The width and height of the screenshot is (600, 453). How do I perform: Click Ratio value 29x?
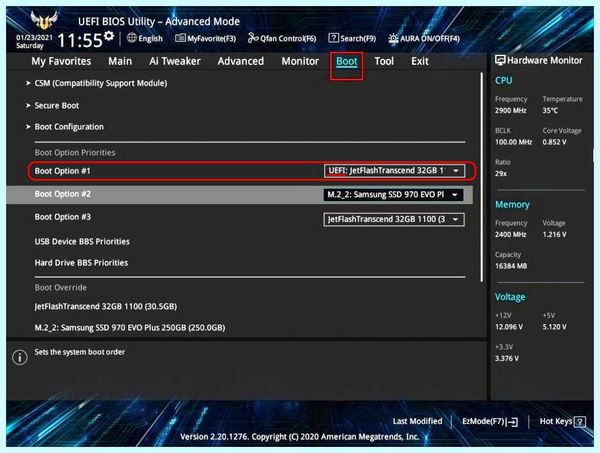[x=501, y=173]
